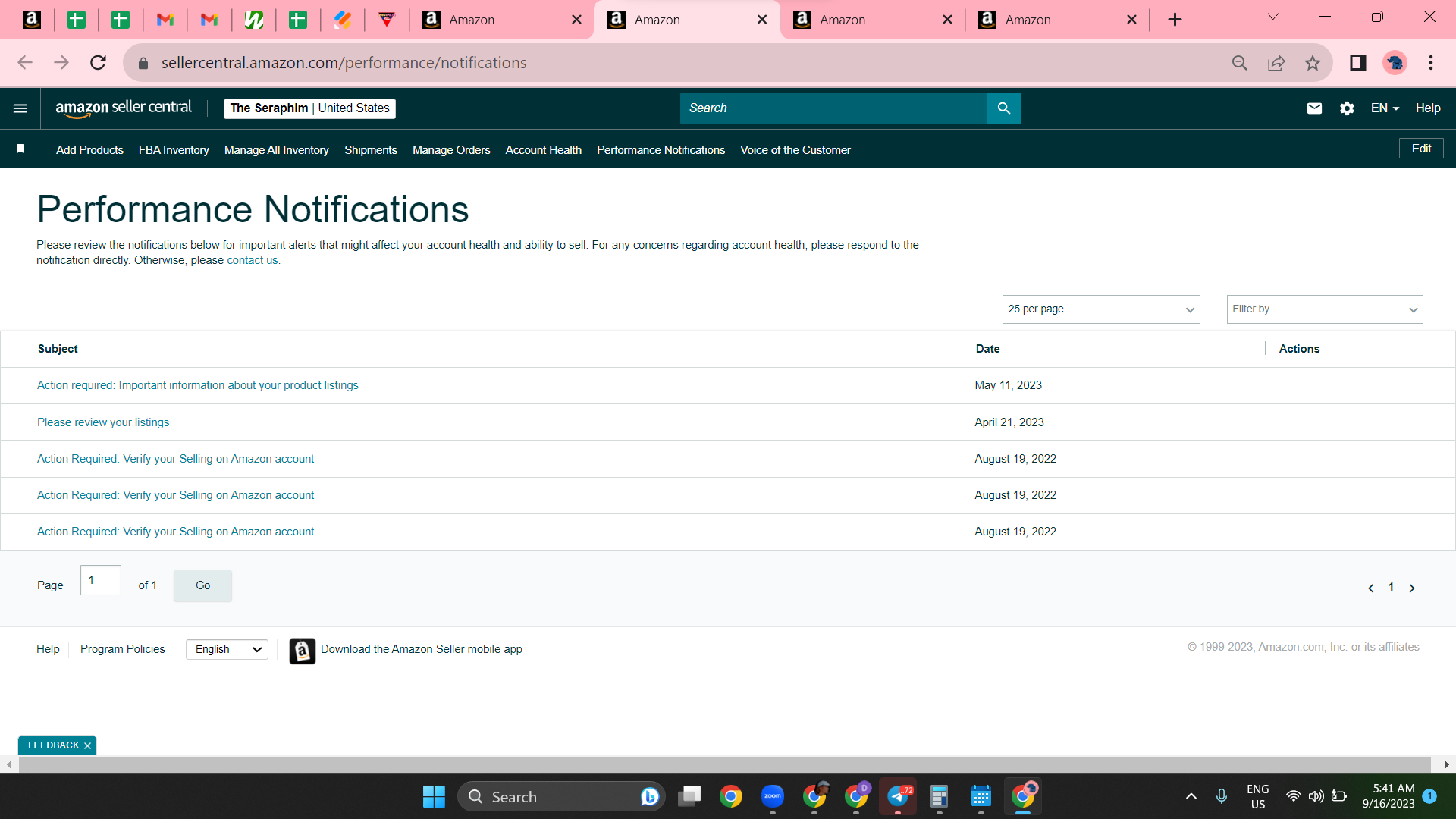This screenshot has width=1456, height=819.
Task: Open the Windows Start menu
Action: click(434, 797)
